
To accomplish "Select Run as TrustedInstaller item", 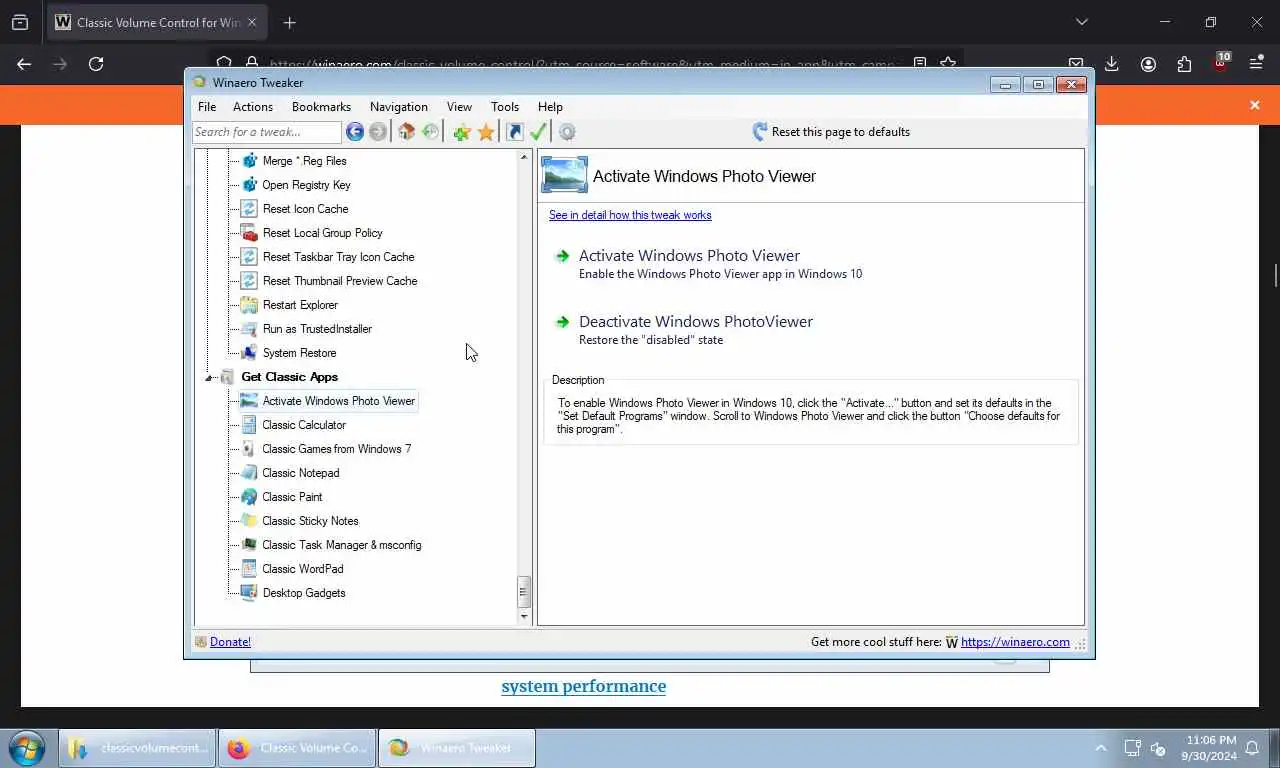I will (317, 329).
